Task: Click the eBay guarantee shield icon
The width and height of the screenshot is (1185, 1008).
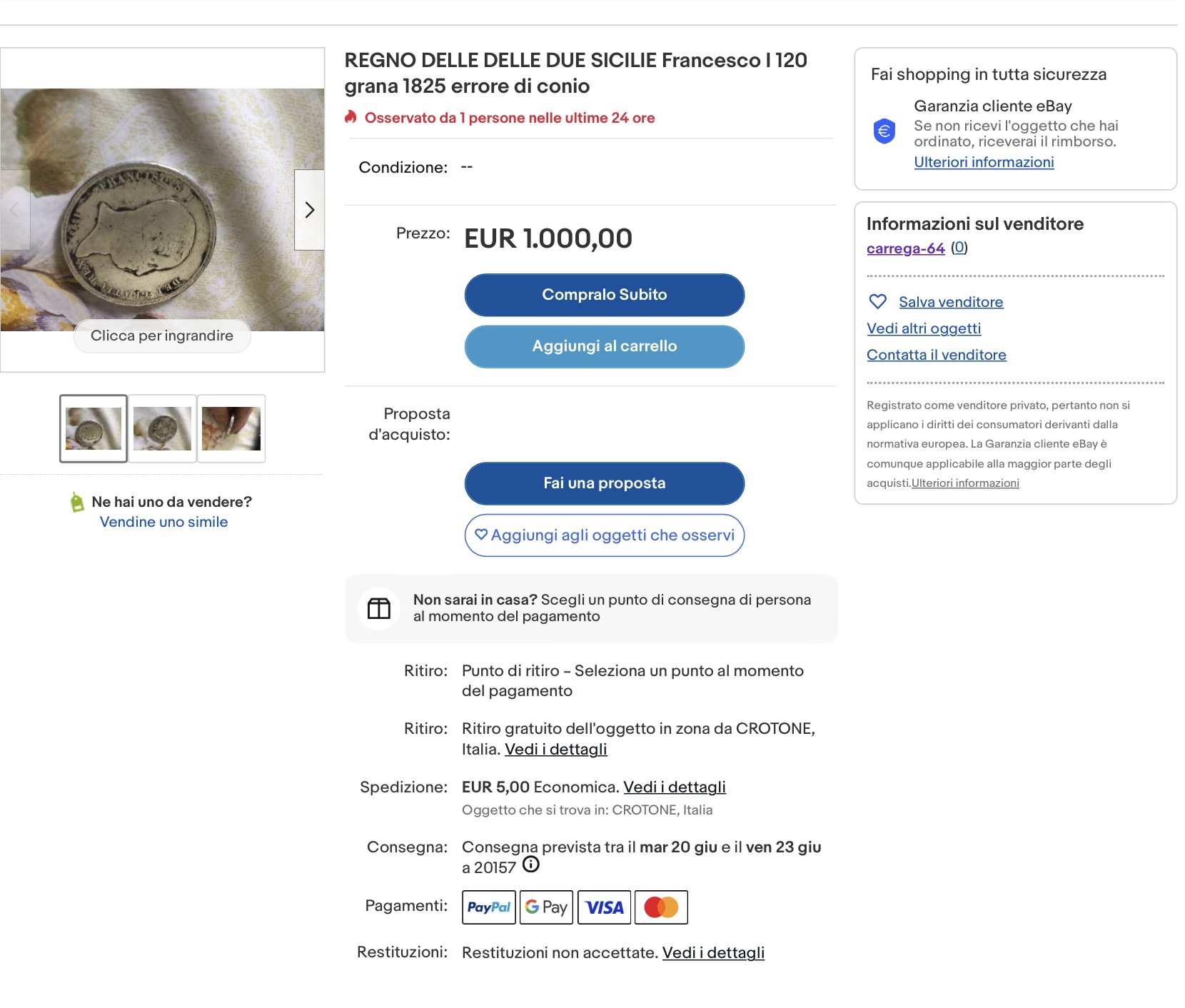Action: click(884, 131)
